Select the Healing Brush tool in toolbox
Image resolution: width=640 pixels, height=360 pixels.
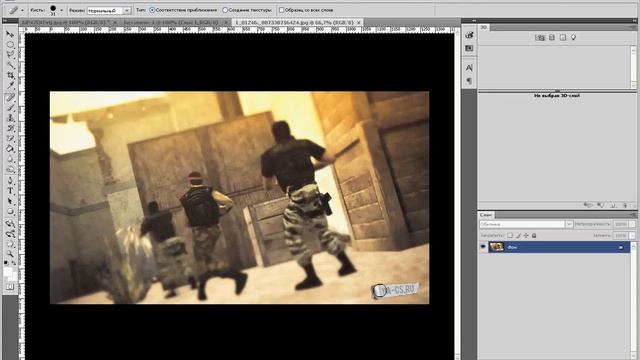[x=10, y=97]
